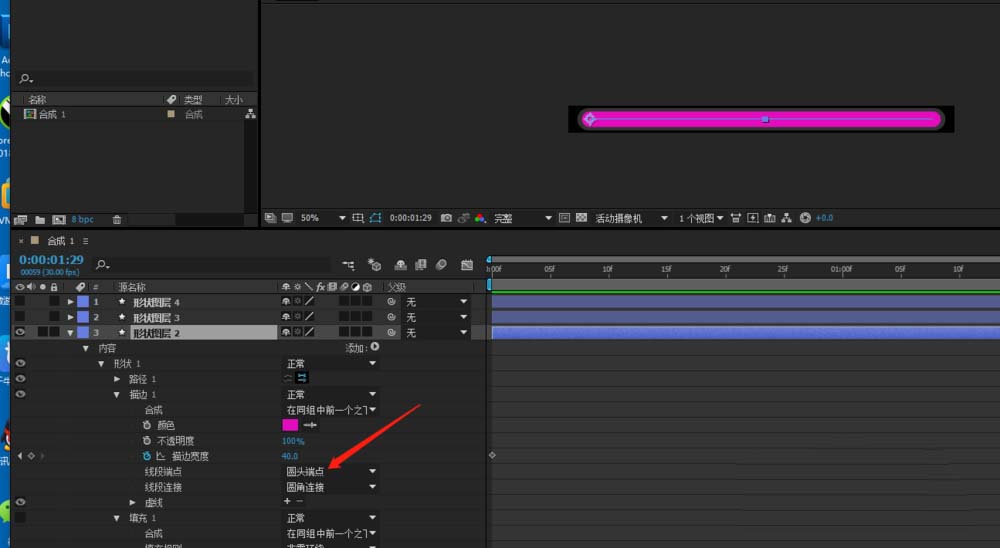The width and height of the screenshot is (1000, 548).
Task: Show the hidden 填充 1 fill
Action: [x=20, y=518]
